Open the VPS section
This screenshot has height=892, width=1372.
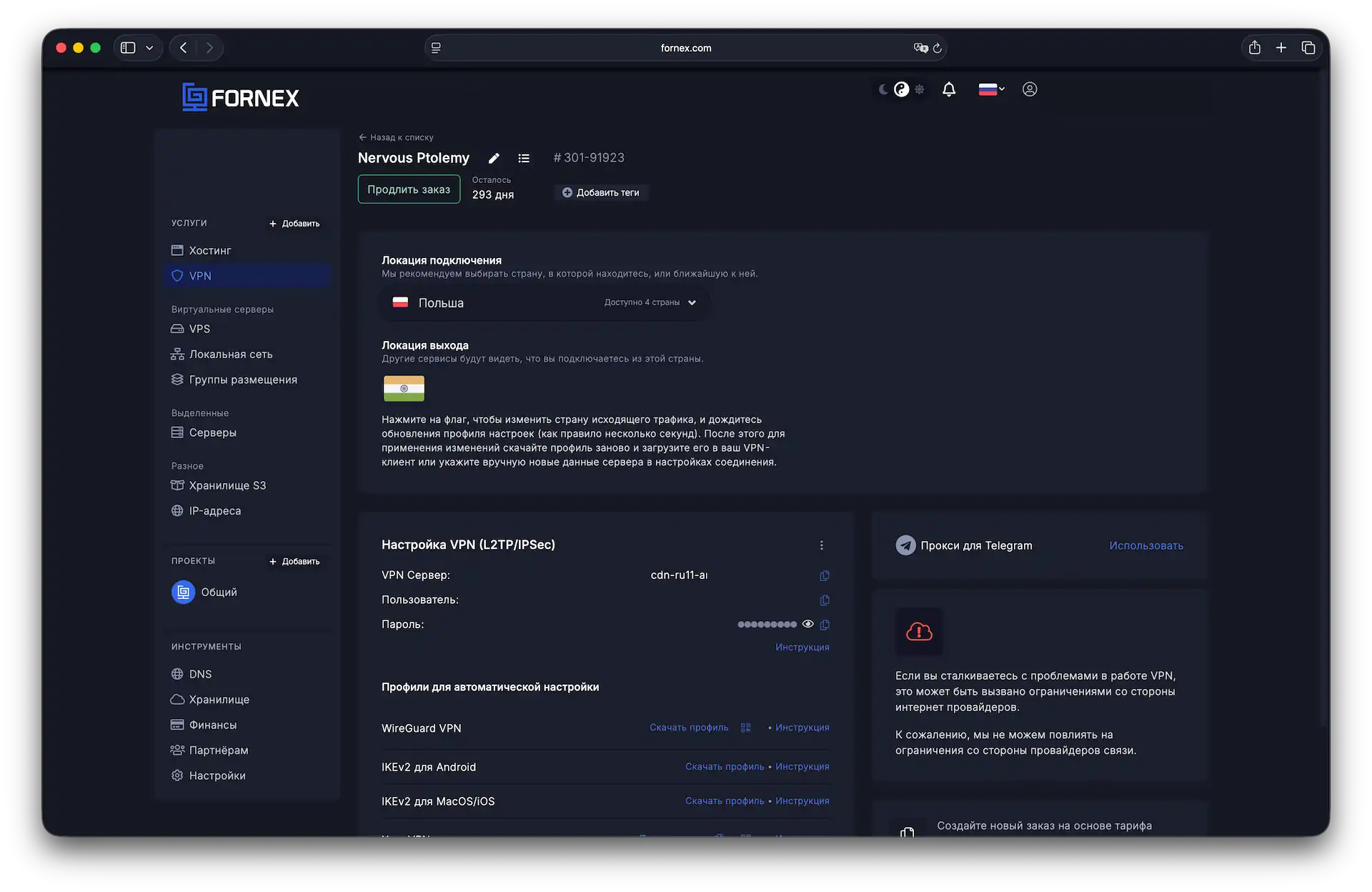(199, 329)
